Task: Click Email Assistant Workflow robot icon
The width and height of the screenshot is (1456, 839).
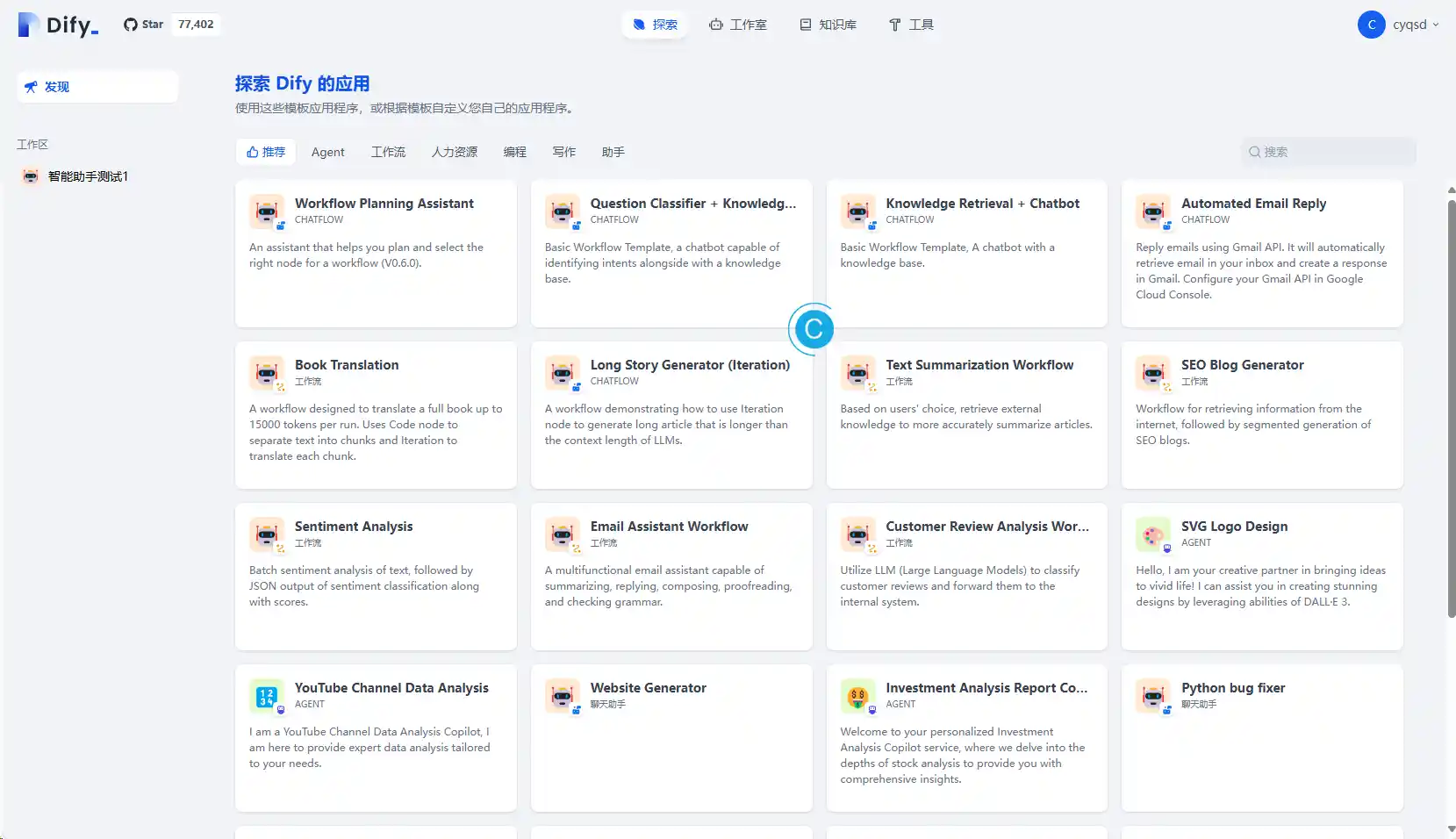Action: (x=563, y=534)
